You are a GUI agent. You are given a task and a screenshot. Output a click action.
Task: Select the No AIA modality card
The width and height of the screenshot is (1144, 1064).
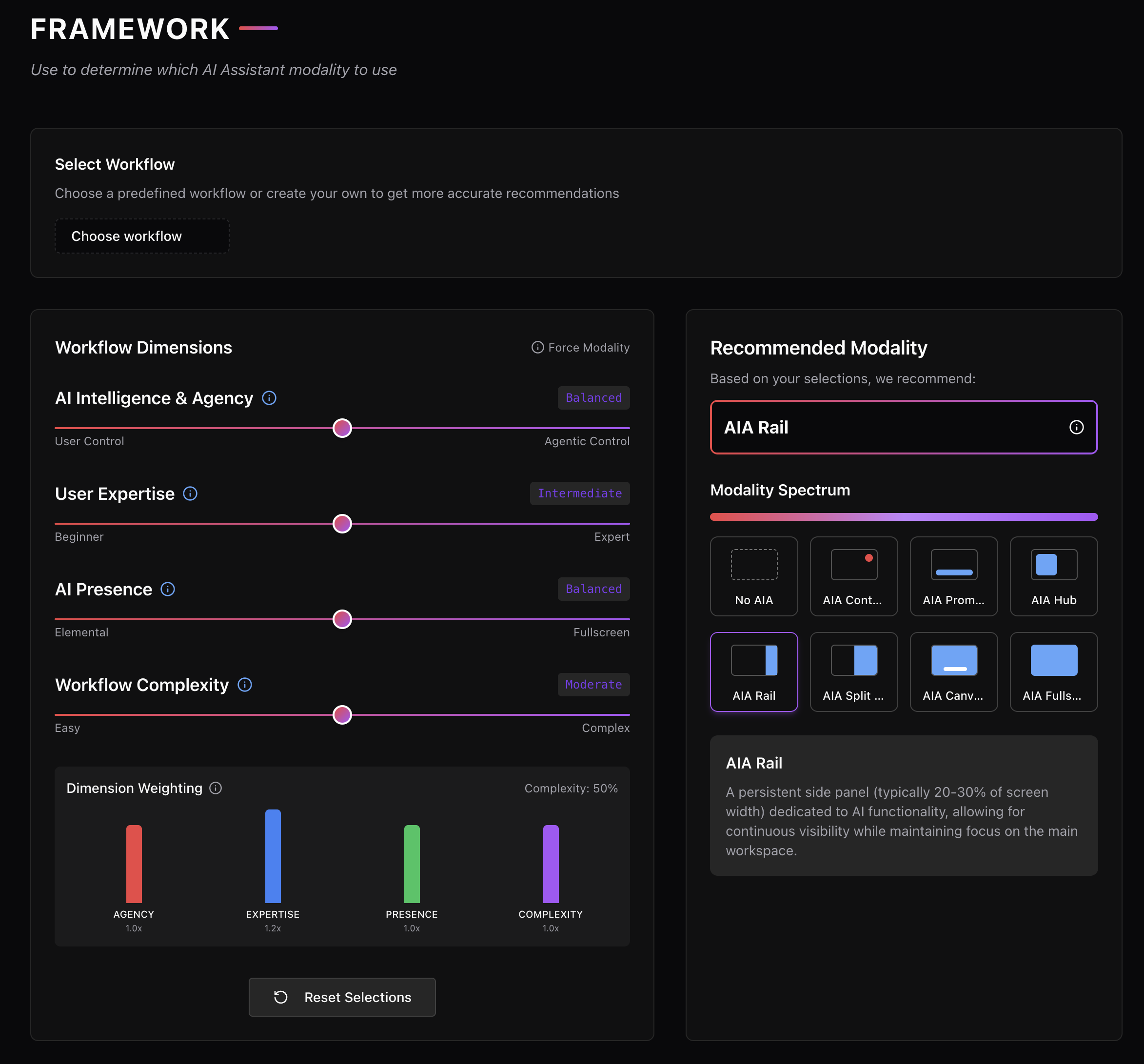(x=754, y=576)
